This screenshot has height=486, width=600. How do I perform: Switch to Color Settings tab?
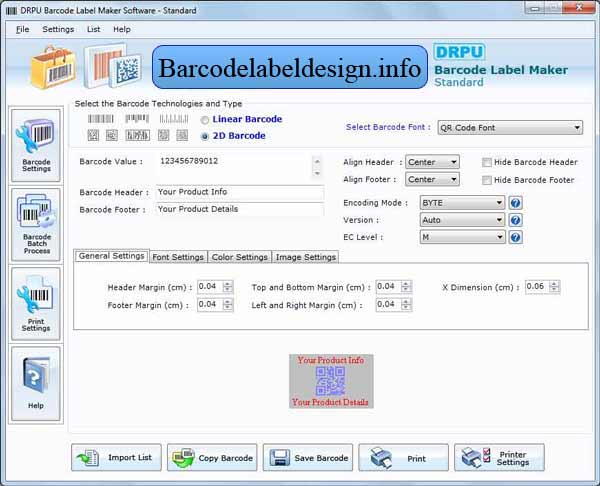(x=240, y=257)
